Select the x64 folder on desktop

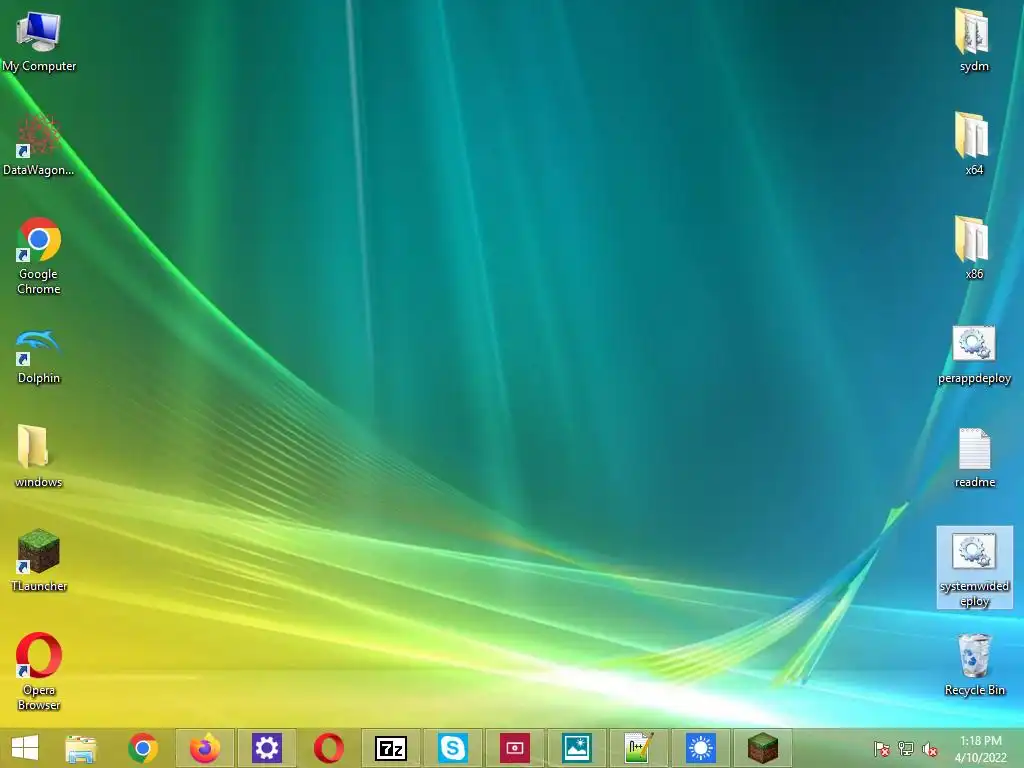tap(974, 144)
